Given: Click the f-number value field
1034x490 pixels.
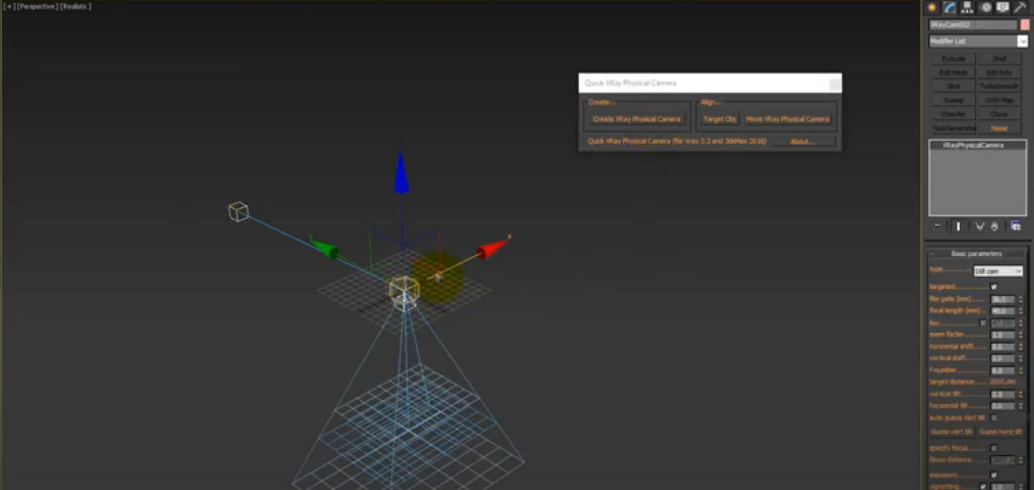Looking at the screenshot, I should point(1003,371).
